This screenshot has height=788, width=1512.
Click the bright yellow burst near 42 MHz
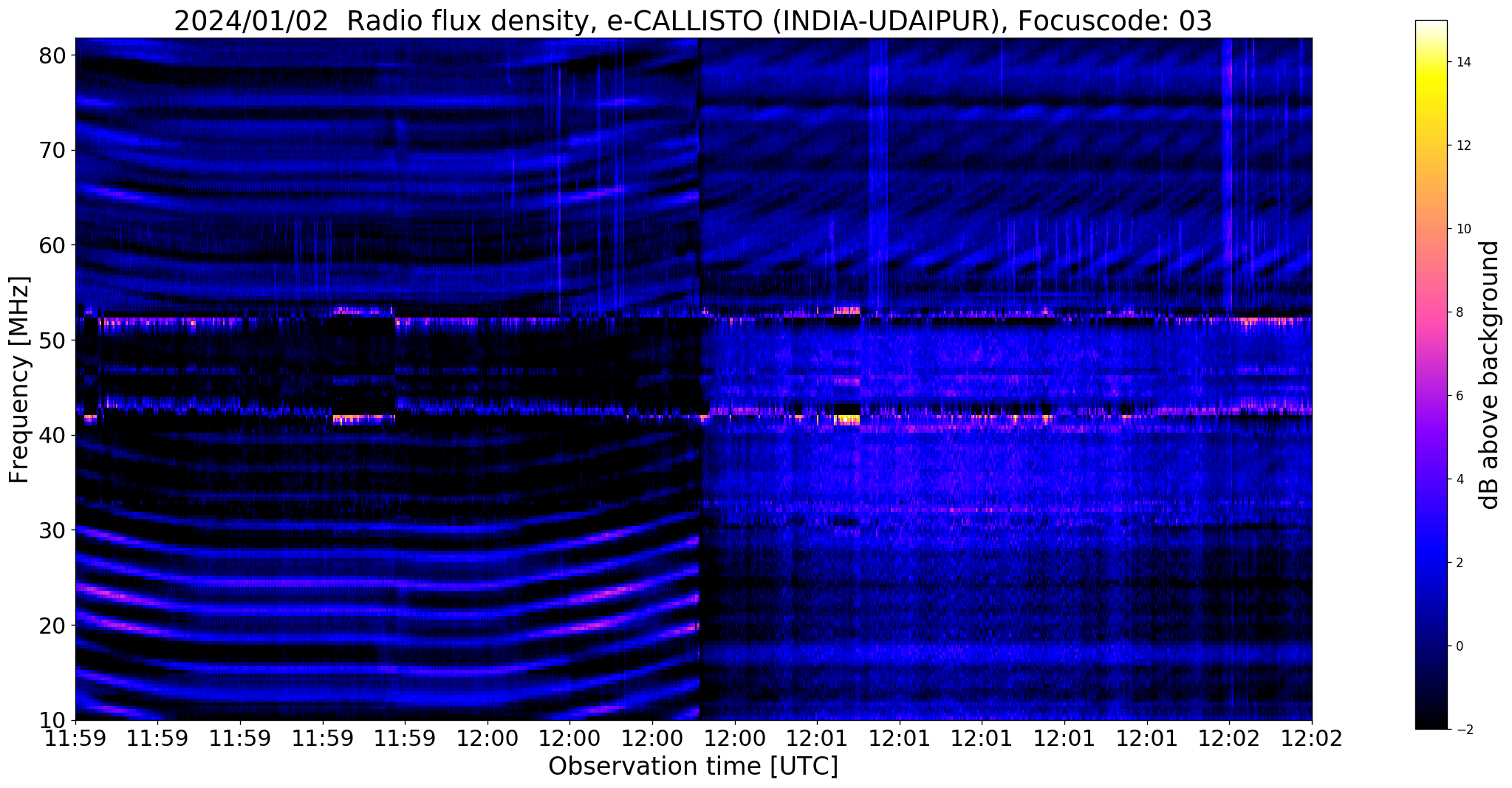(x=847, y=419)
